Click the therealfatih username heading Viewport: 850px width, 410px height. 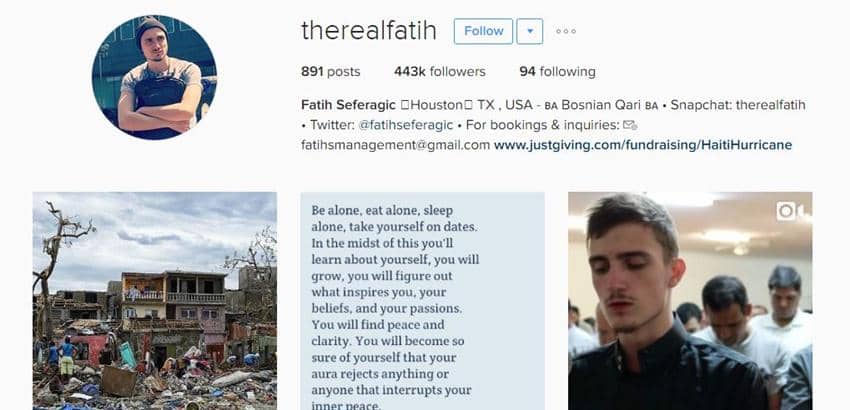point(369,31)
